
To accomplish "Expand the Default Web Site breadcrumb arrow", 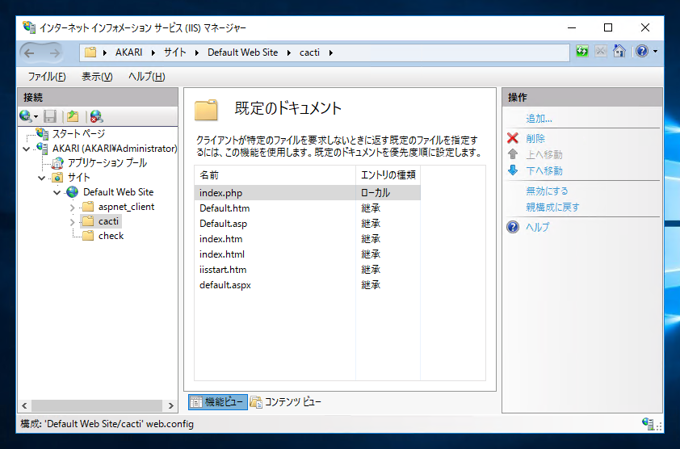I will tap(289, 53).
